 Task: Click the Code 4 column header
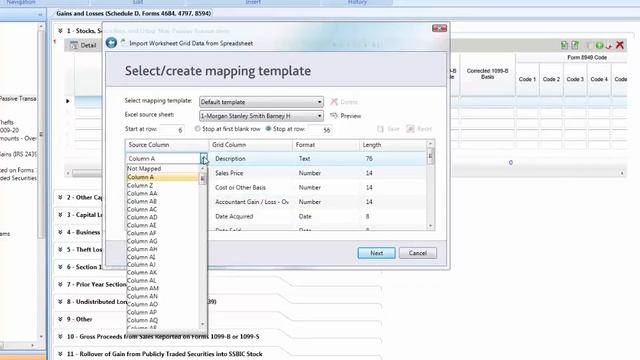pos(599,79)
